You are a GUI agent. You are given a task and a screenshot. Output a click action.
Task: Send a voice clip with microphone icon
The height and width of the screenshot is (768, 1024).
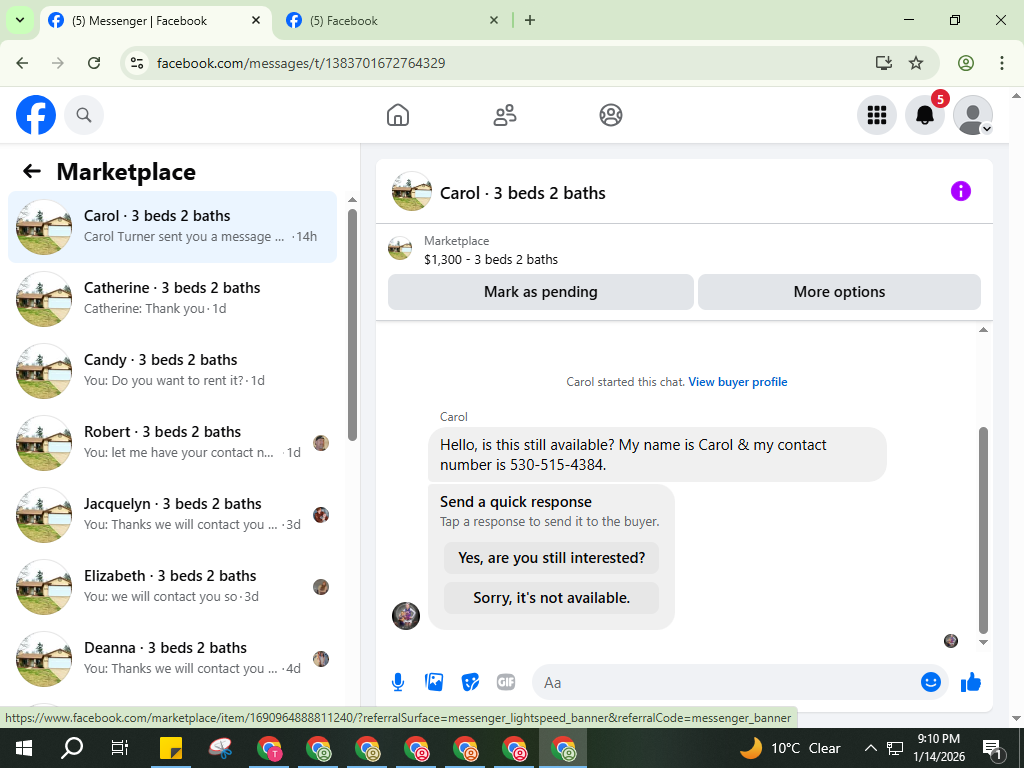point(398,682)
